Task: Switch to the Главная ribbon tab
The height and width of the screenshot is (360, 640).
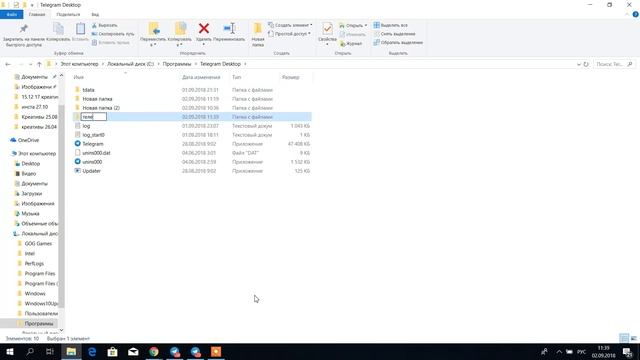Action: pos(37,14)
